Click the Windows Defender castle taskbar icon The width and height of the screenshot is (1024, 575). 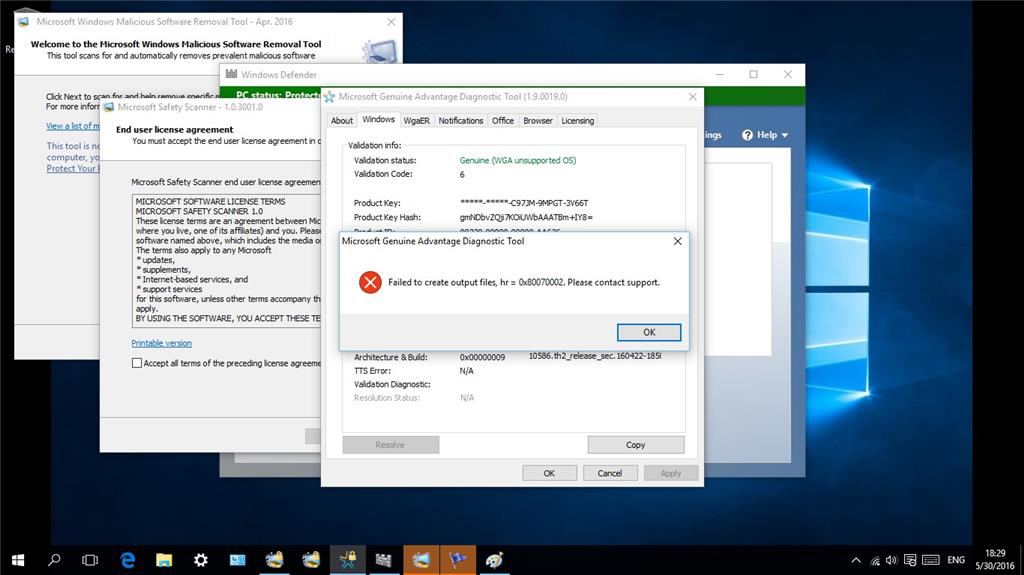coord(384,560)
